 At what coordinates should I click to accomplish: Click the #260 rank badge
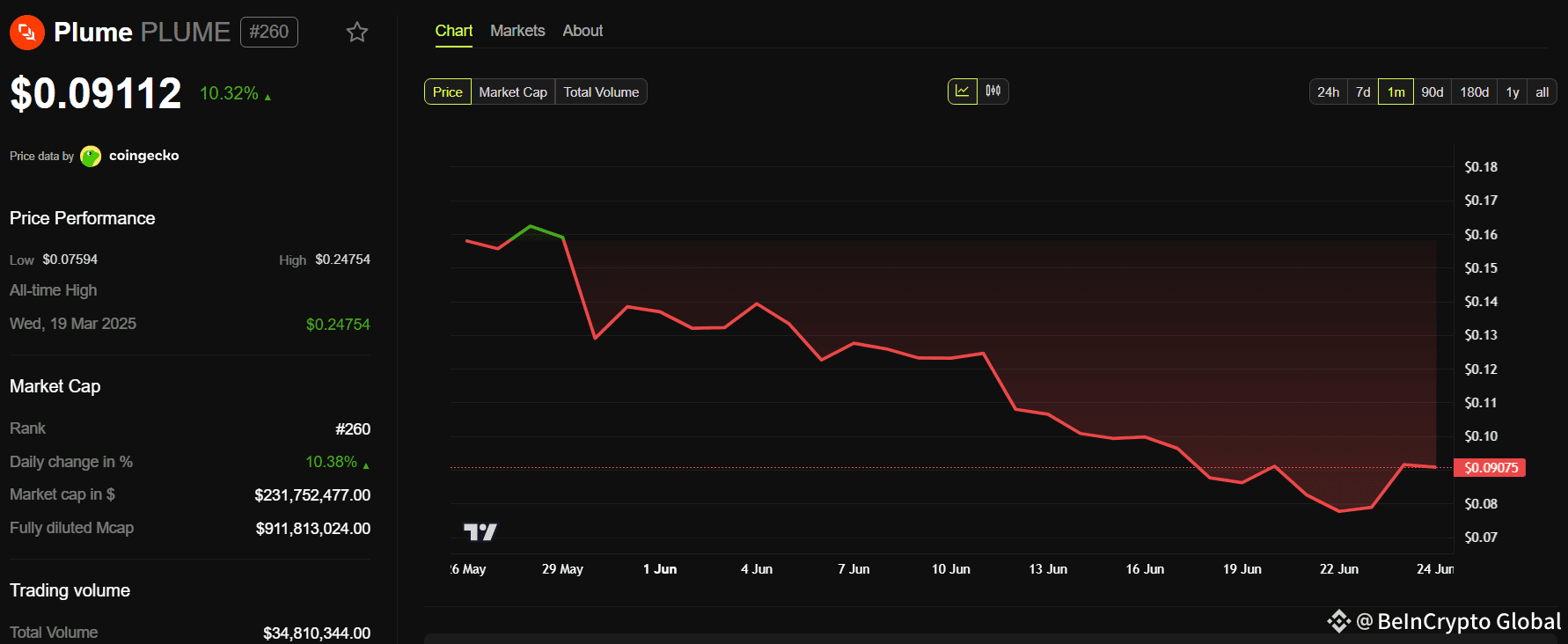(x=269, y=32)
